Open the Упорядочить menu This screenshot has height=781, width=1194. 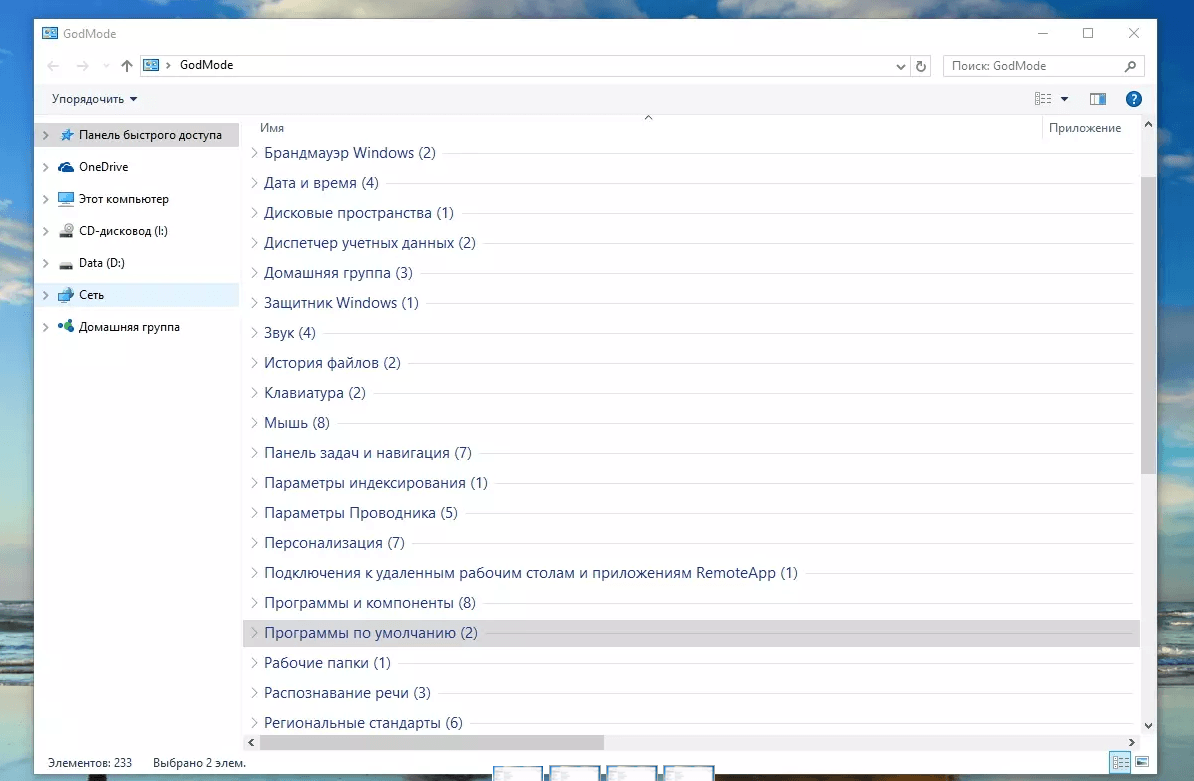[x=94, y=99]
